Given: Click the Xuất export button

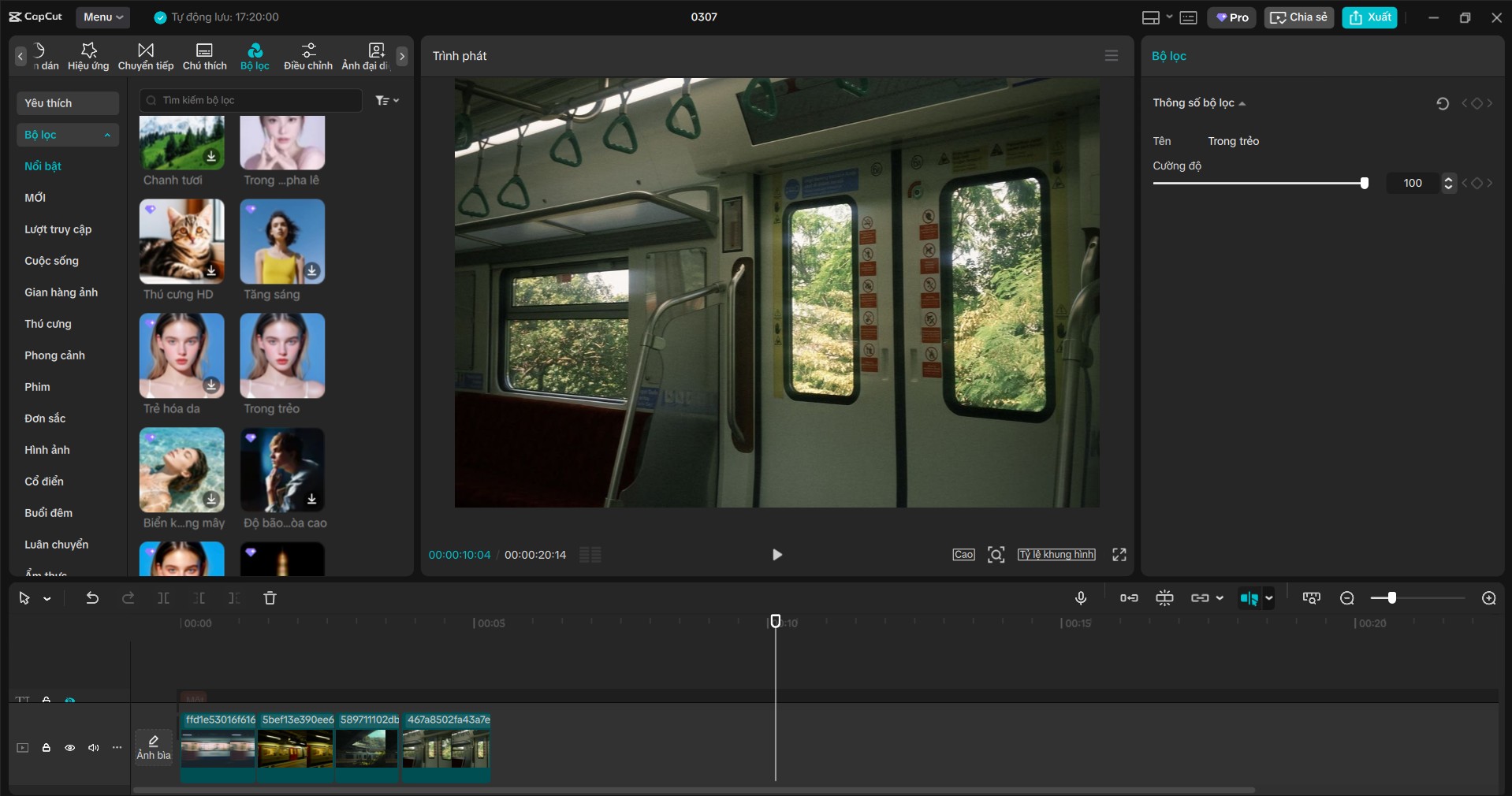Looking at the screenshot, I should click(1369, 17).
